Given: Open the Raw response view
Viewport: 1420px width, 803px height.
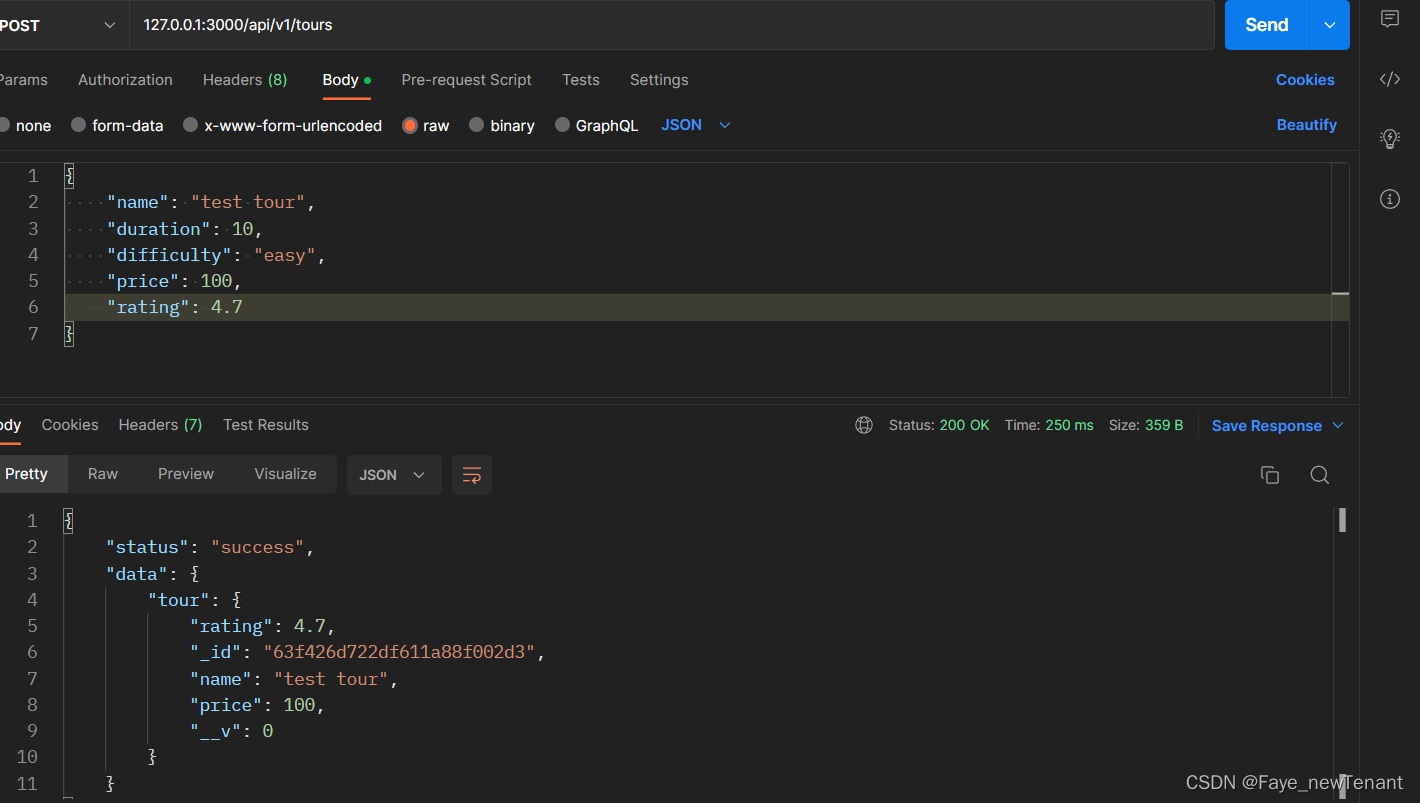Looking at the screenshot, I should [x=102, y=474].
